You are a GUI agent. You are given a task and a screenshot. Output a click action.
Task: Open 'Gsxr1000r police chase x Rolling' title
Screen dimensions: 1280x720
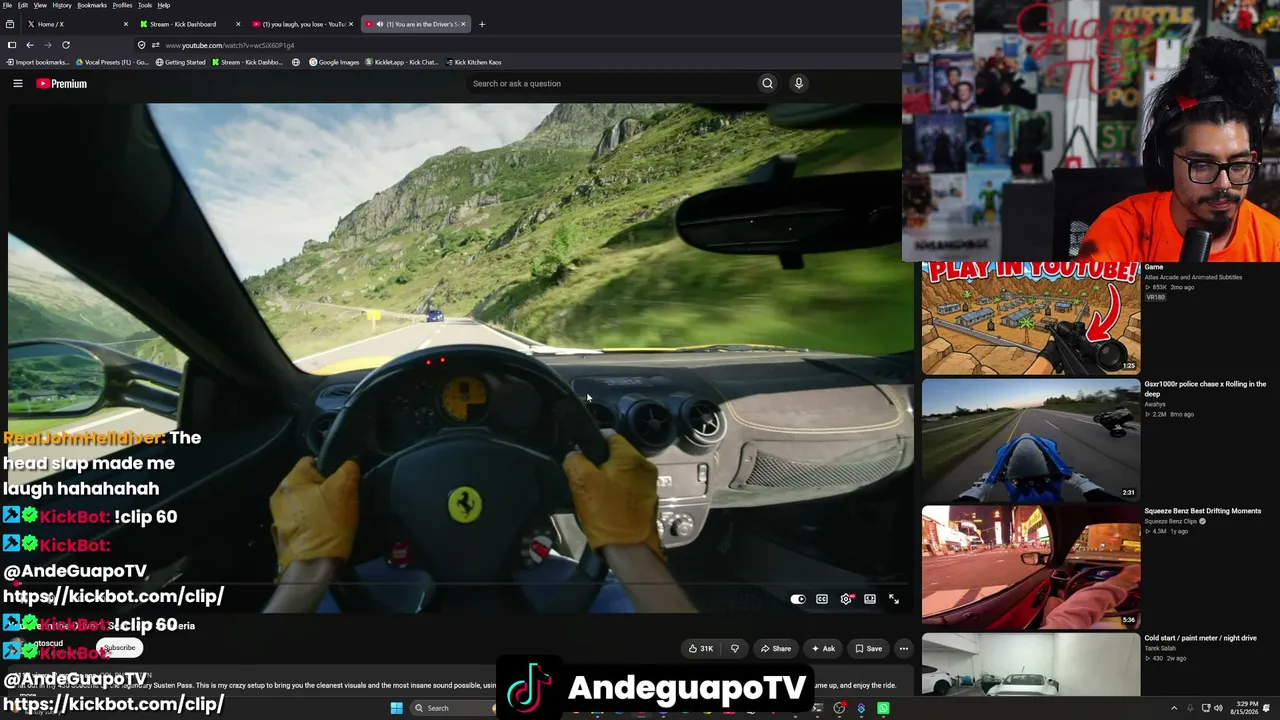[x=1205, y=388]
